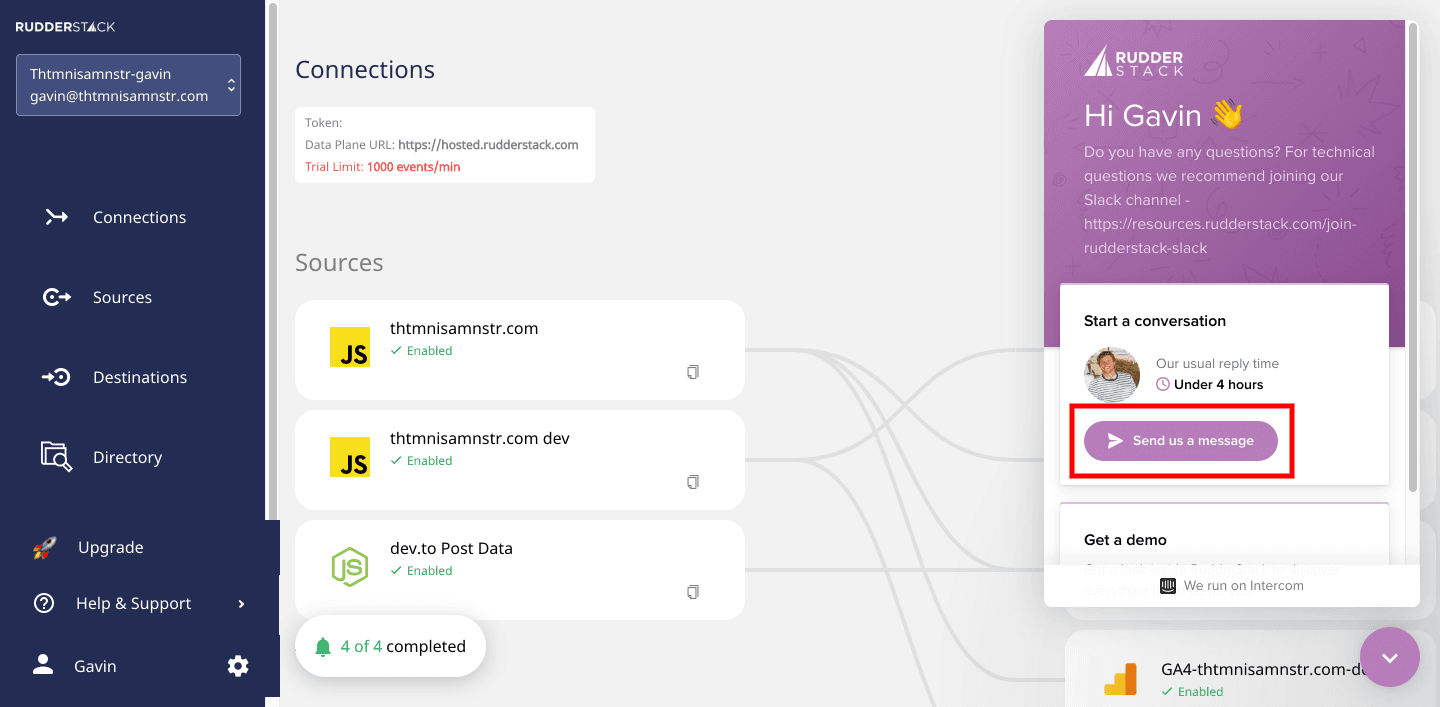Collapse the Intercom chat widget

point(1390,657)
